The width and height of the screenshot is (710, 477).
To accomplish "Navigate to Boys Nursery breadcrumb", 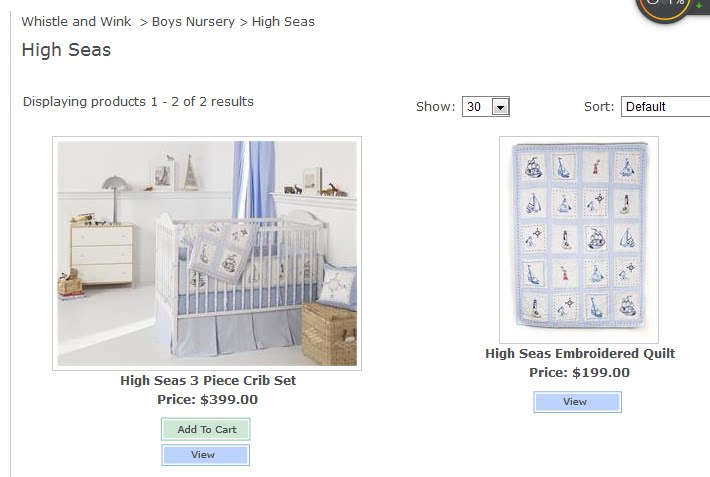I will pos(193,21).
